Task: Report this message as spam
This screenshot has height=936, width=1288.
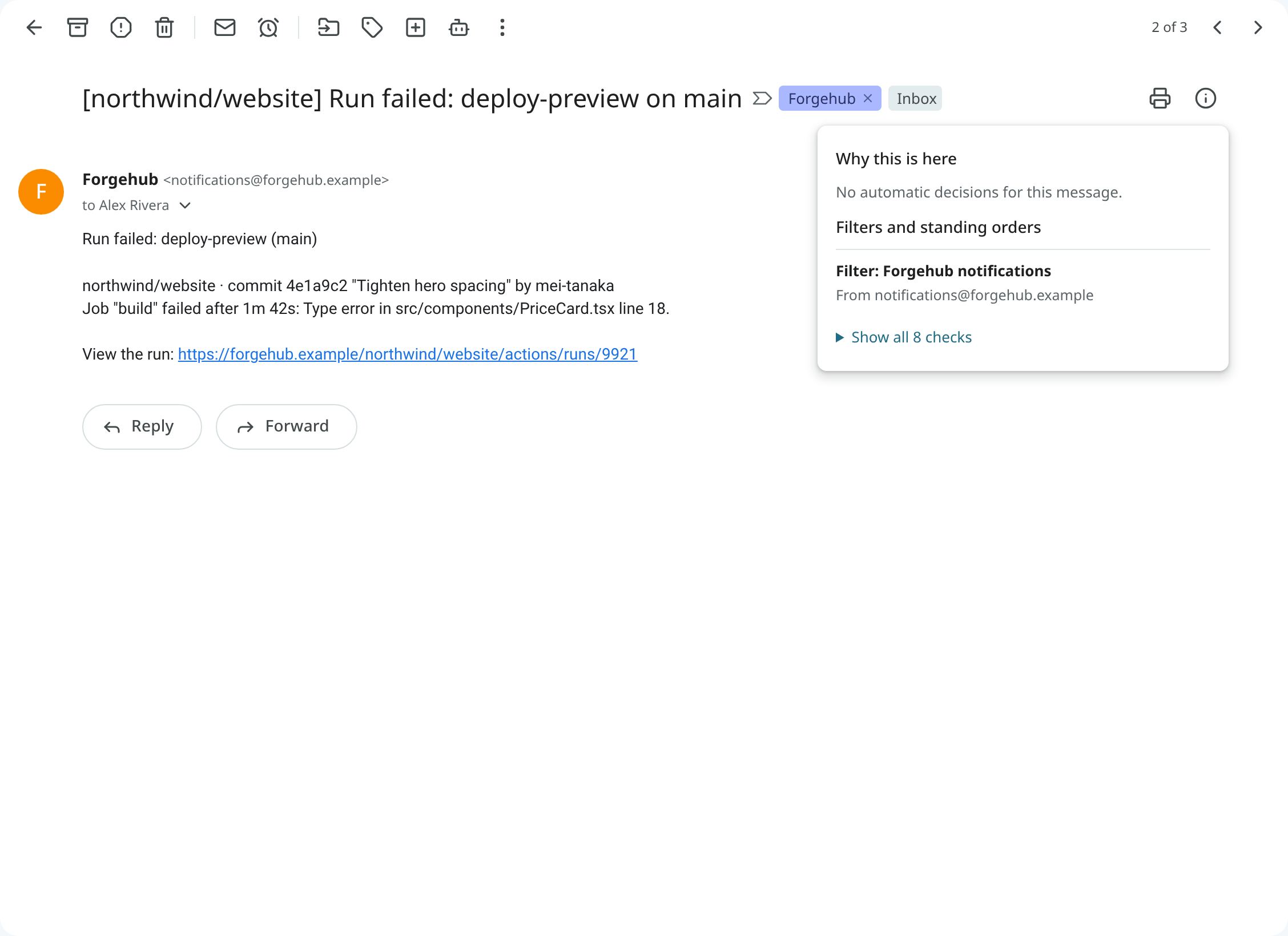Action: (121, 27)
